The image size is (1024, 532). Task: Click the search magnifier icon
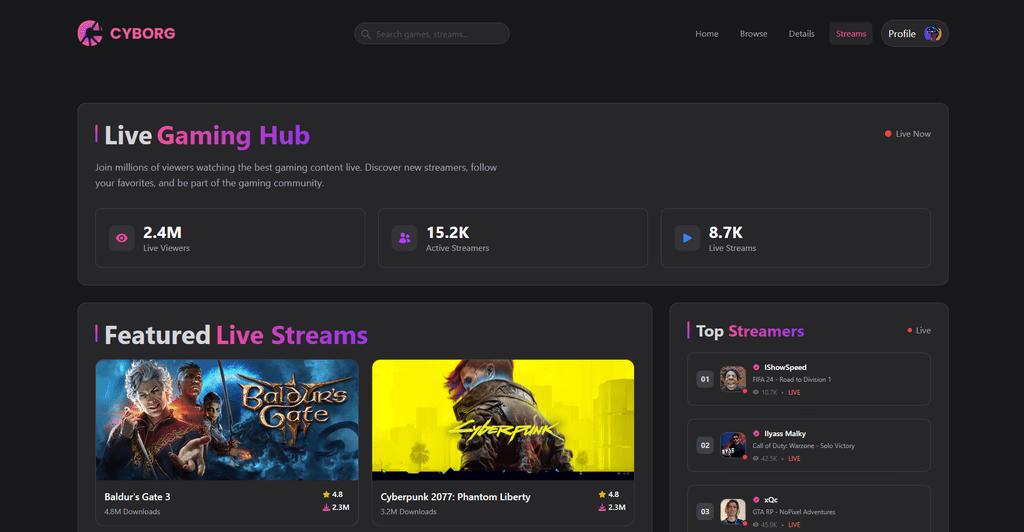366,34
